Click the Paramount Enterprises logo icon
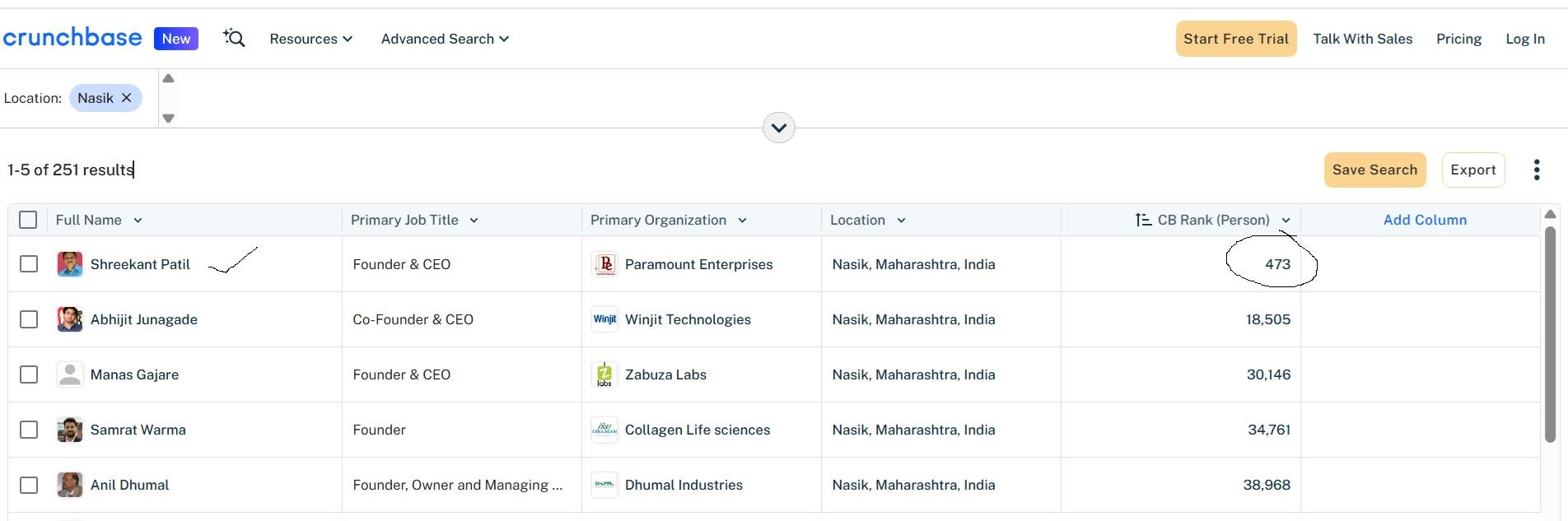1568x521 pixels. pos(604,264)
